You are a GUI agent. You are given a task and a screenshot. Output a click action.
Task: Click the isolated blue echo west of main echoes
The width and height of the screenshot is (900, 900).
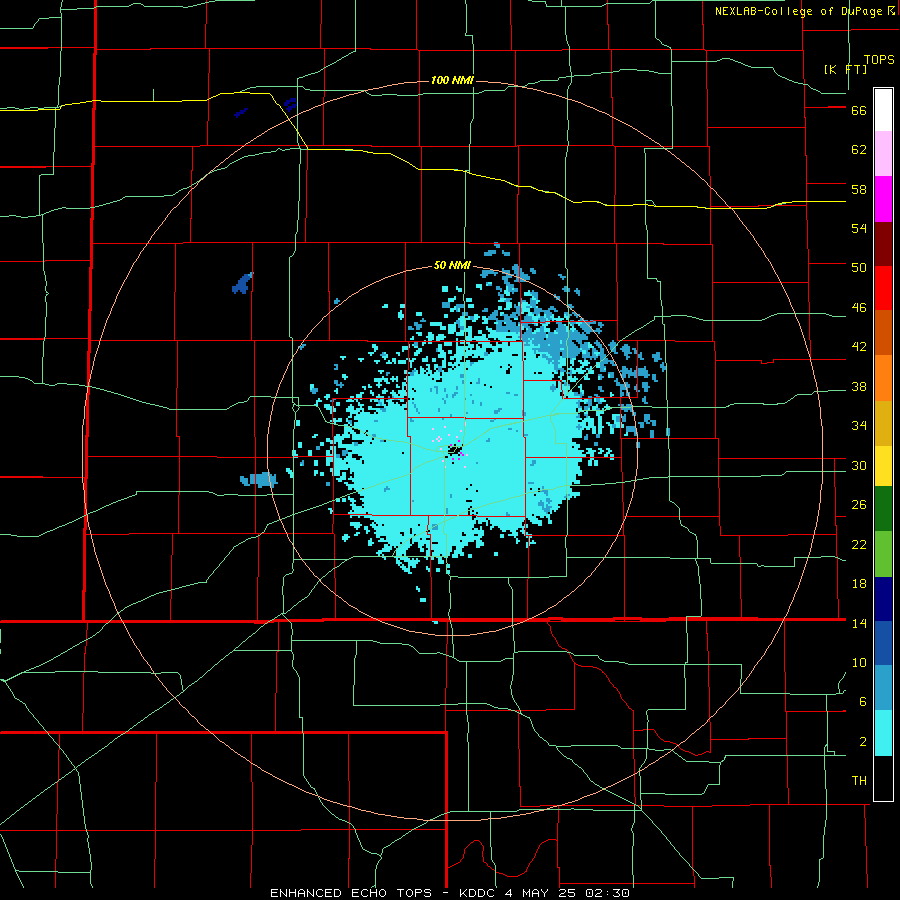pos(259,479)
